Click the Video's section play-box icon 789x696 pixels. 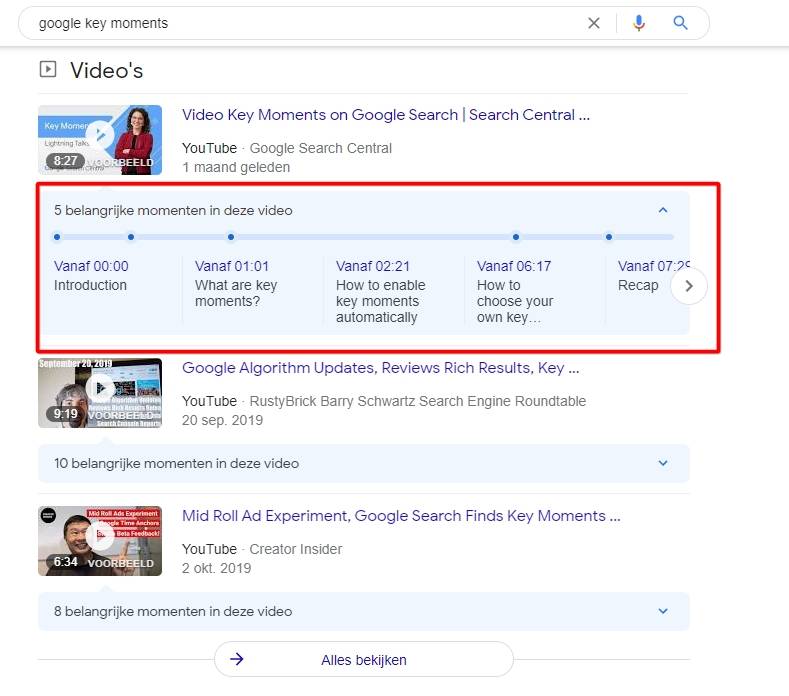point(48,69)
